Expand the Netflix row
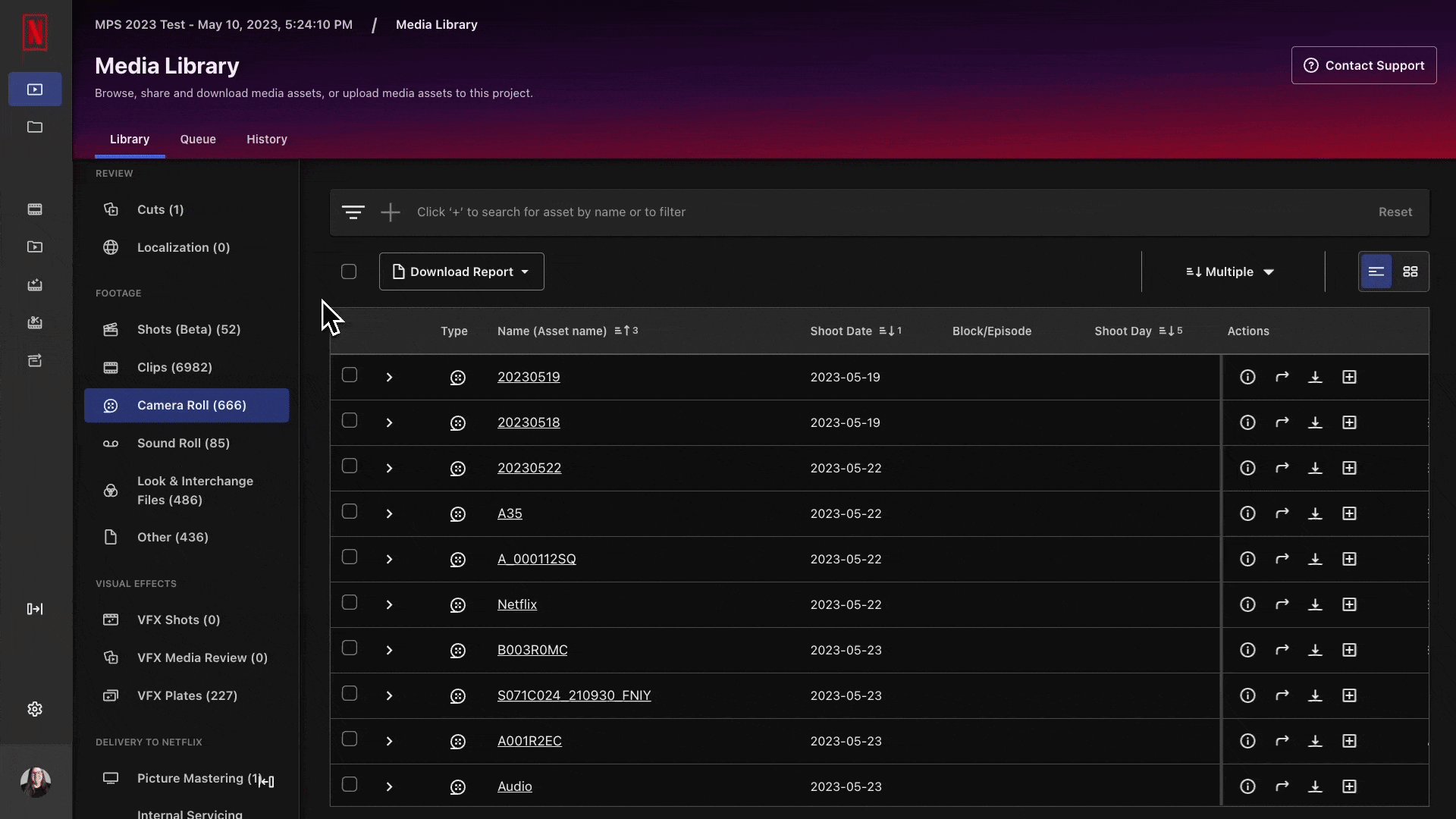The height and width of the screenshot is (819, 1456). (x=389, y=604)
